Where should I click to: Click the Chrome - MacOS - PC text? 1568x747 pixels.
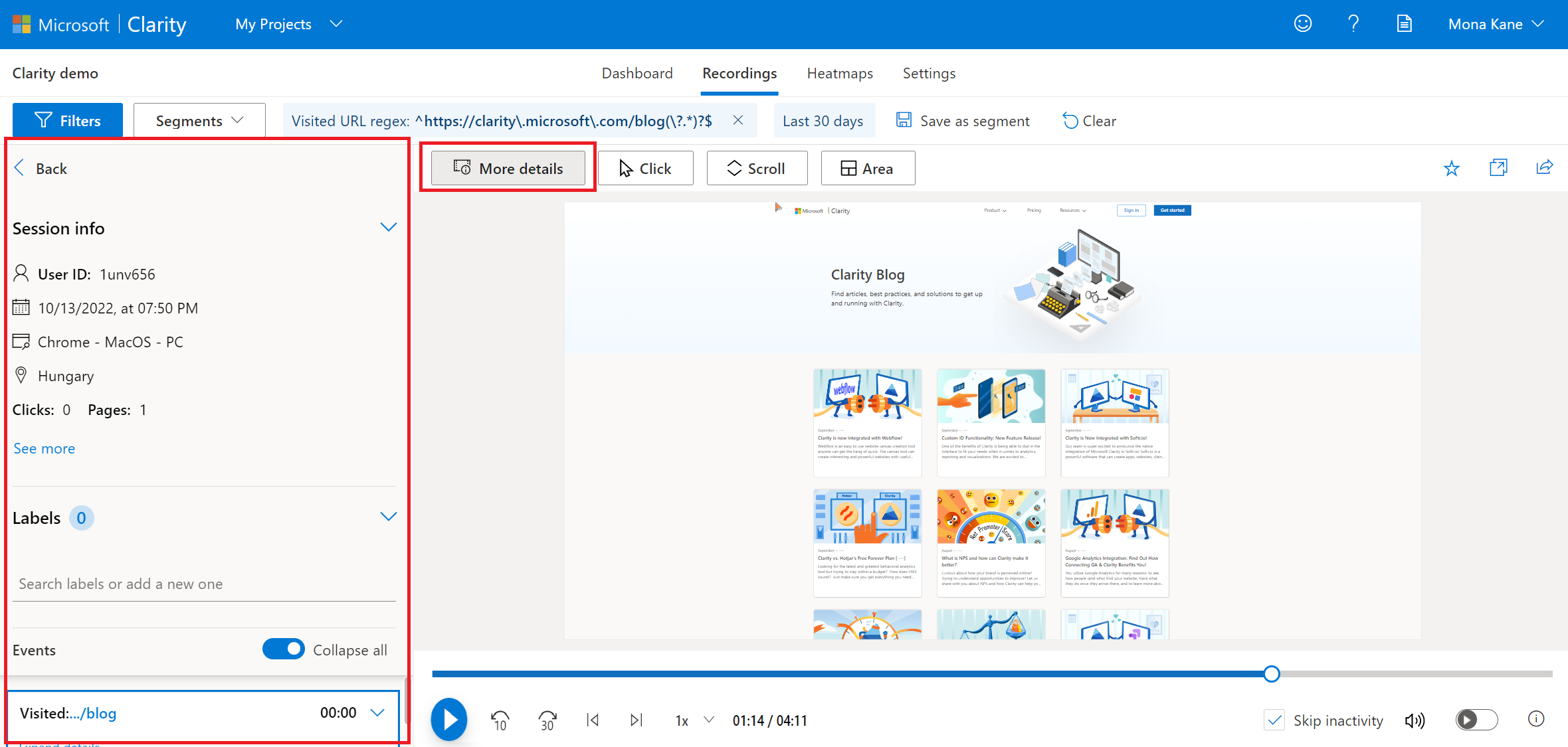click(110, 342)
